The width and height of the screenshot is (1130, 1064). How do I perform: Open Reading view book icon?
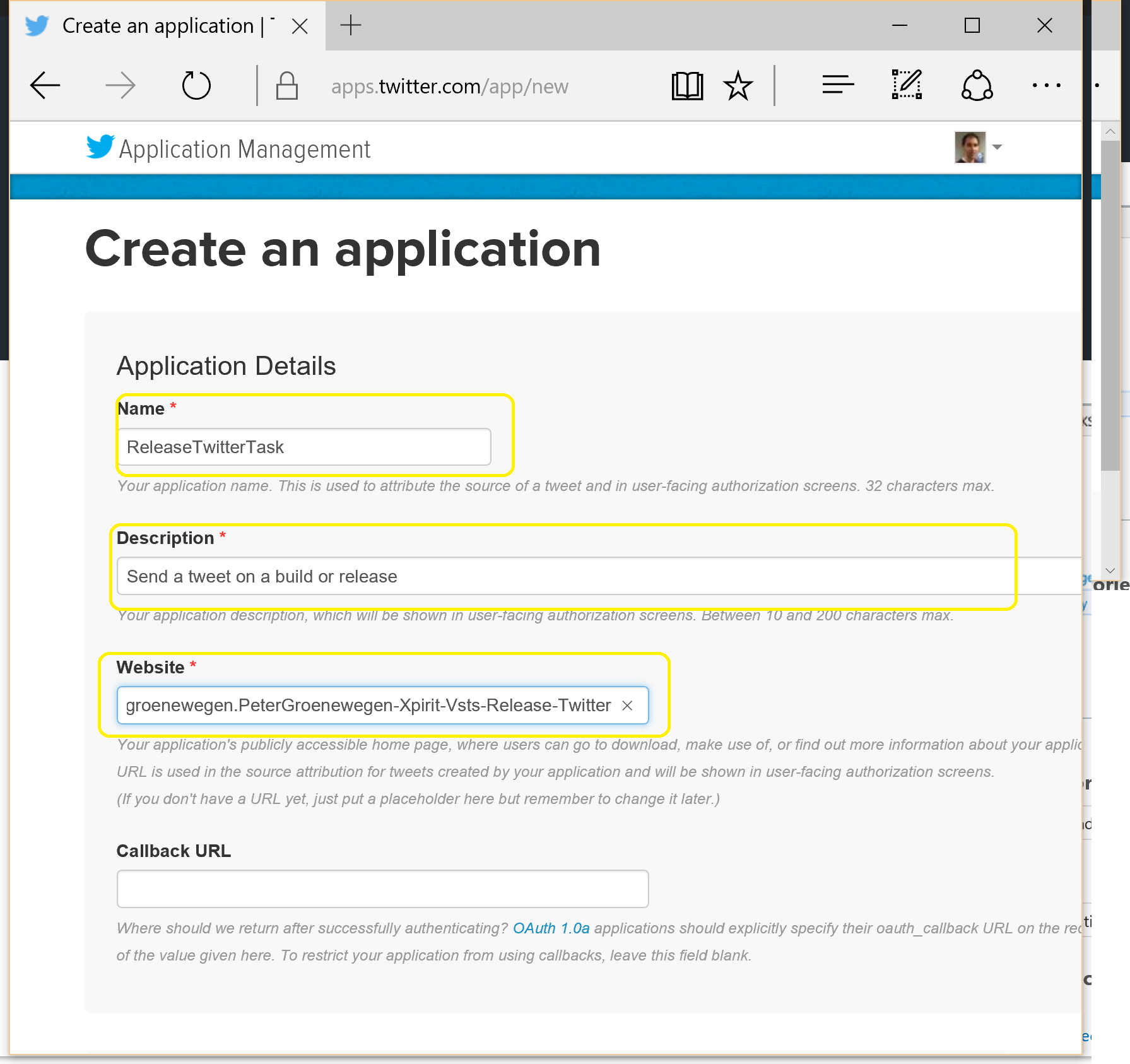(687, 86)
